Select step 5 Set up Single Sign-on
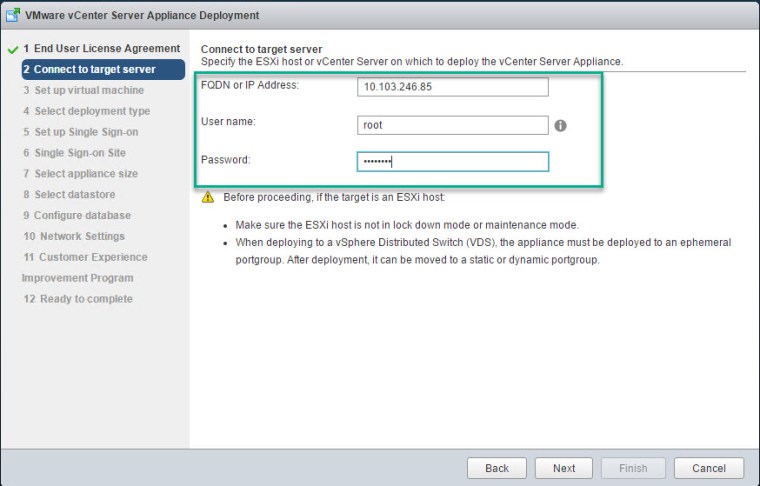Viewport: 760px width, 486px height. tap(81, 132)
